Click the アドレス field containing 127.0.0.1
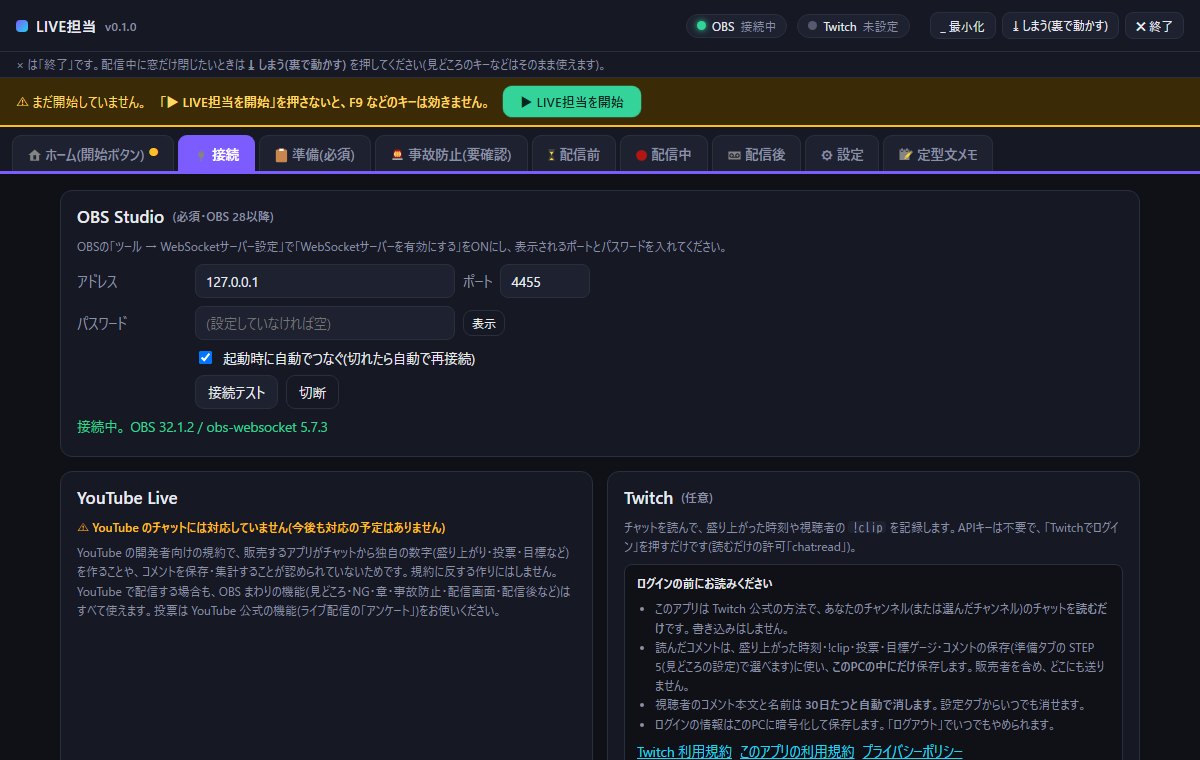The height and width of the screenshot is (760, 1200). coord(325,282)
